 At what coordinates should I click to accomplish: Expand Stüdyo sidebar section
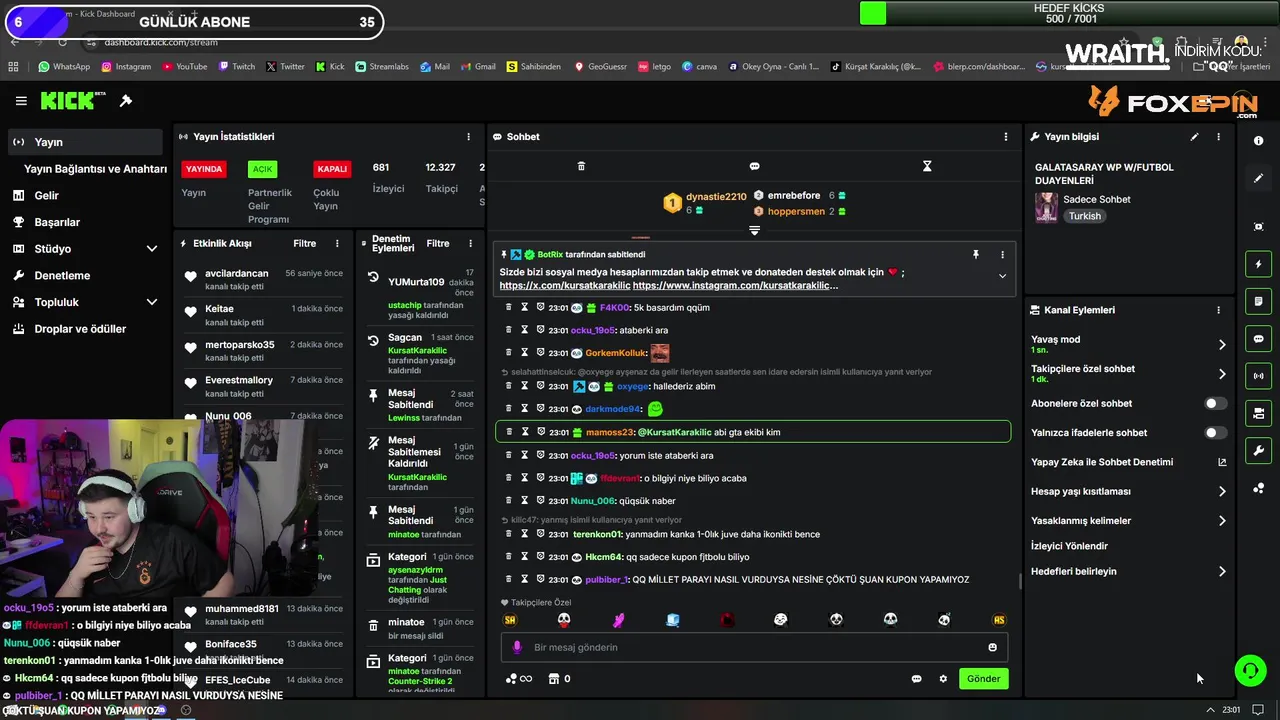click(x=152, y=249)
